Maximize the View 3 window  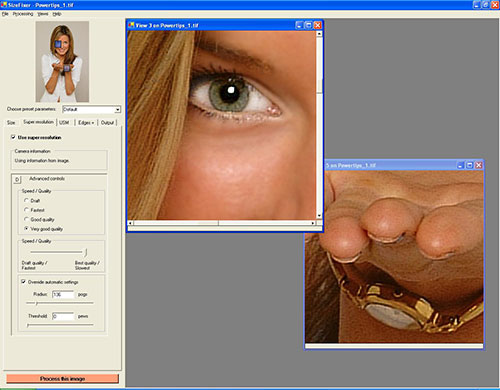309,25
